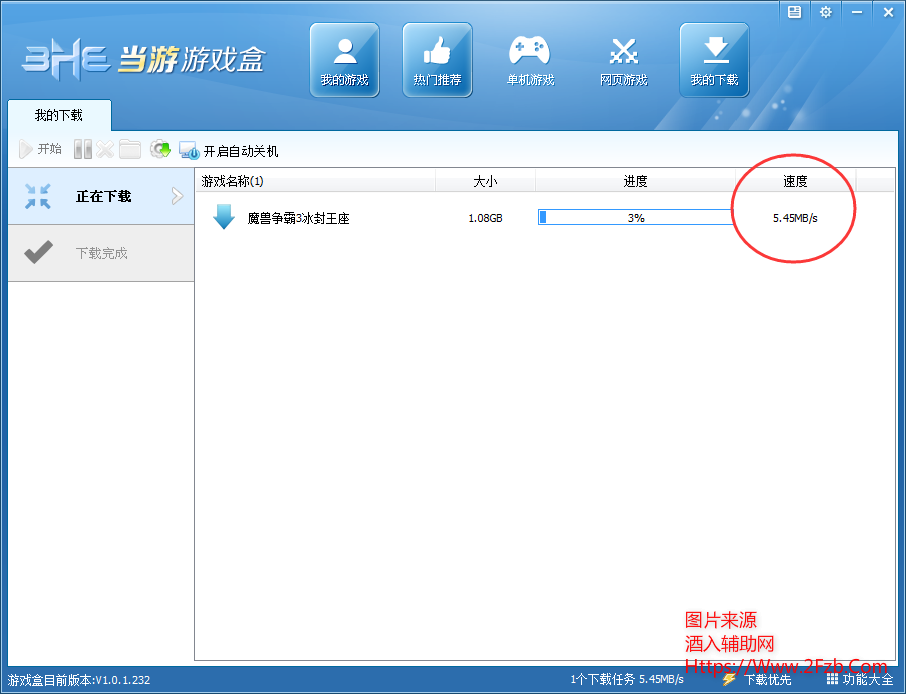Image resolution: width=906 pixels, height=694 pixels.
Task: Go to 单机游戏 gamepad section
Action: pos(530,60)
